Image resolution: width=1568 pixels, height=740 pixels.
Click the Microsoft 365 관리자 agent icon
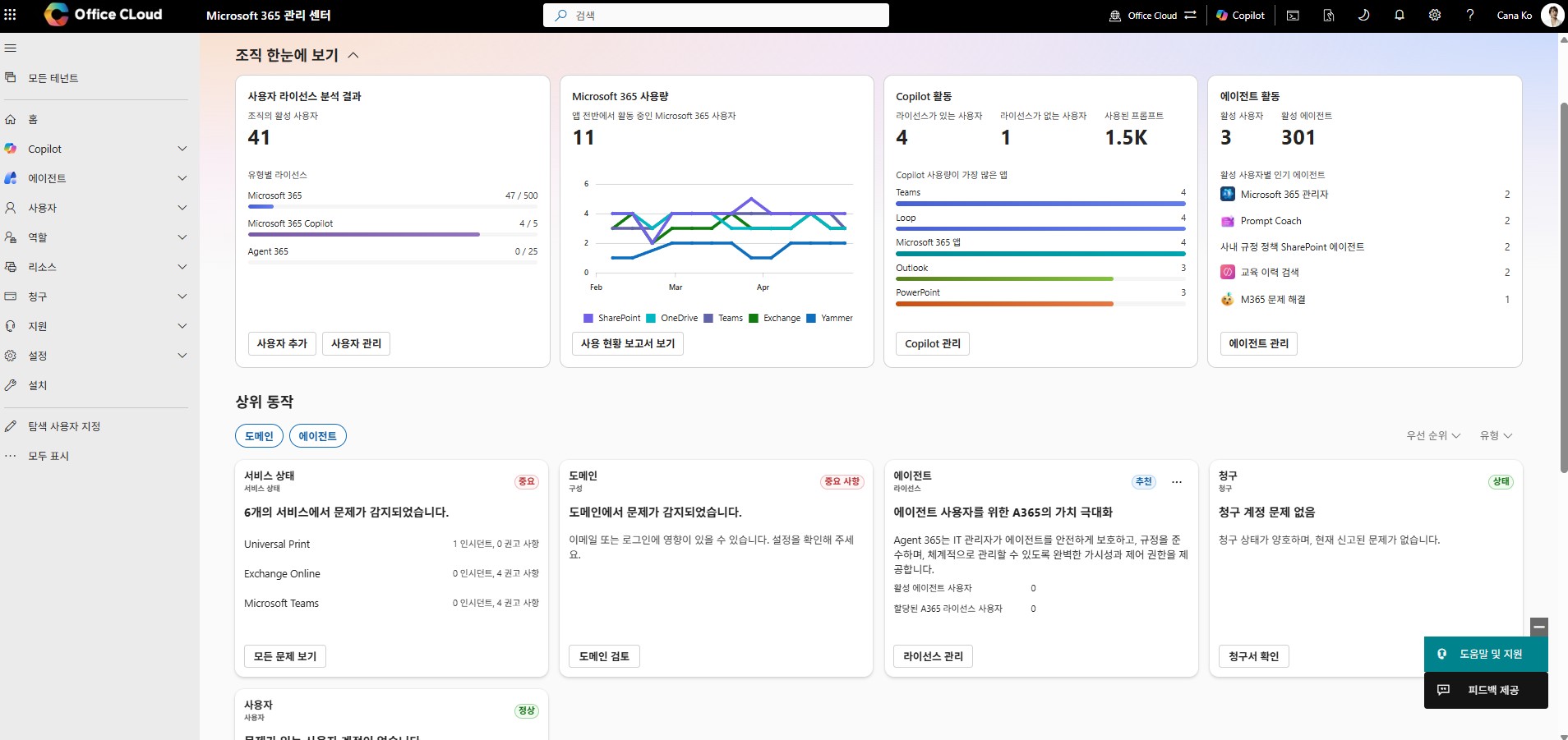pyautogui.click(x=1228, y=194)
